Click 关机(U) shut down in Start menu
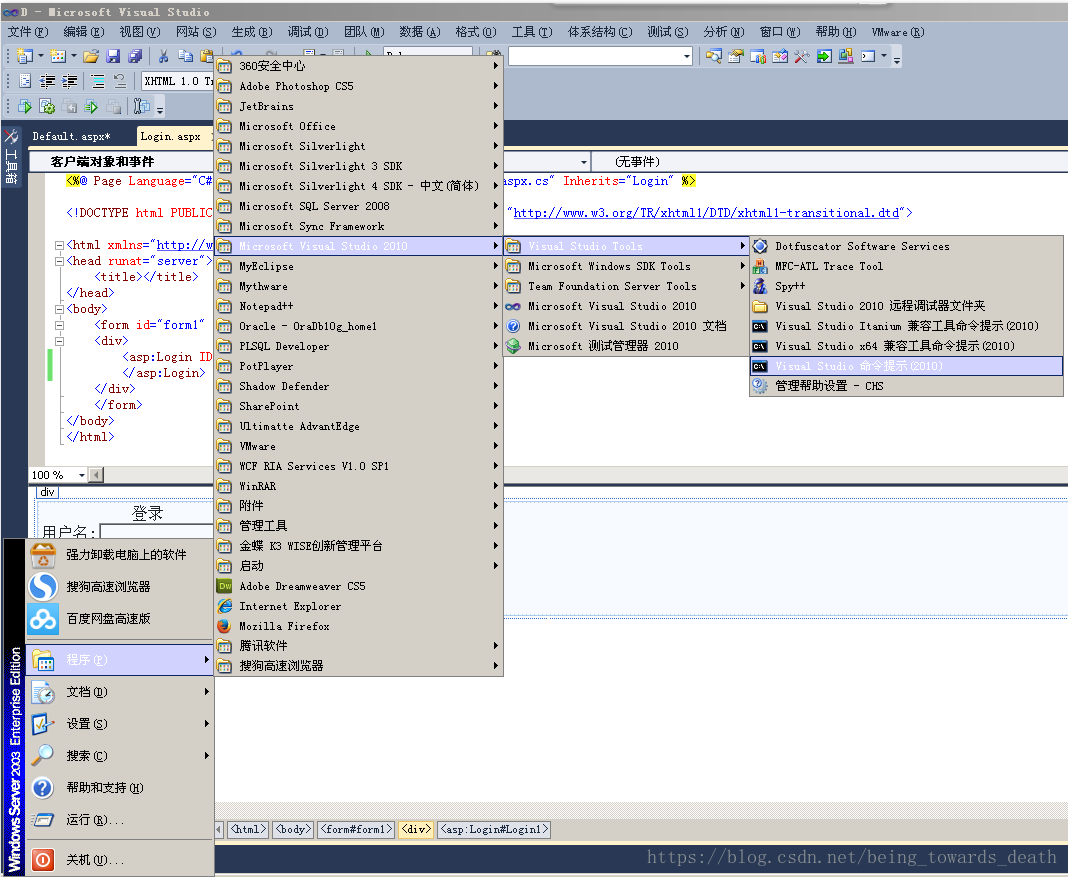 pyautogui.click(x=120, y=860)
